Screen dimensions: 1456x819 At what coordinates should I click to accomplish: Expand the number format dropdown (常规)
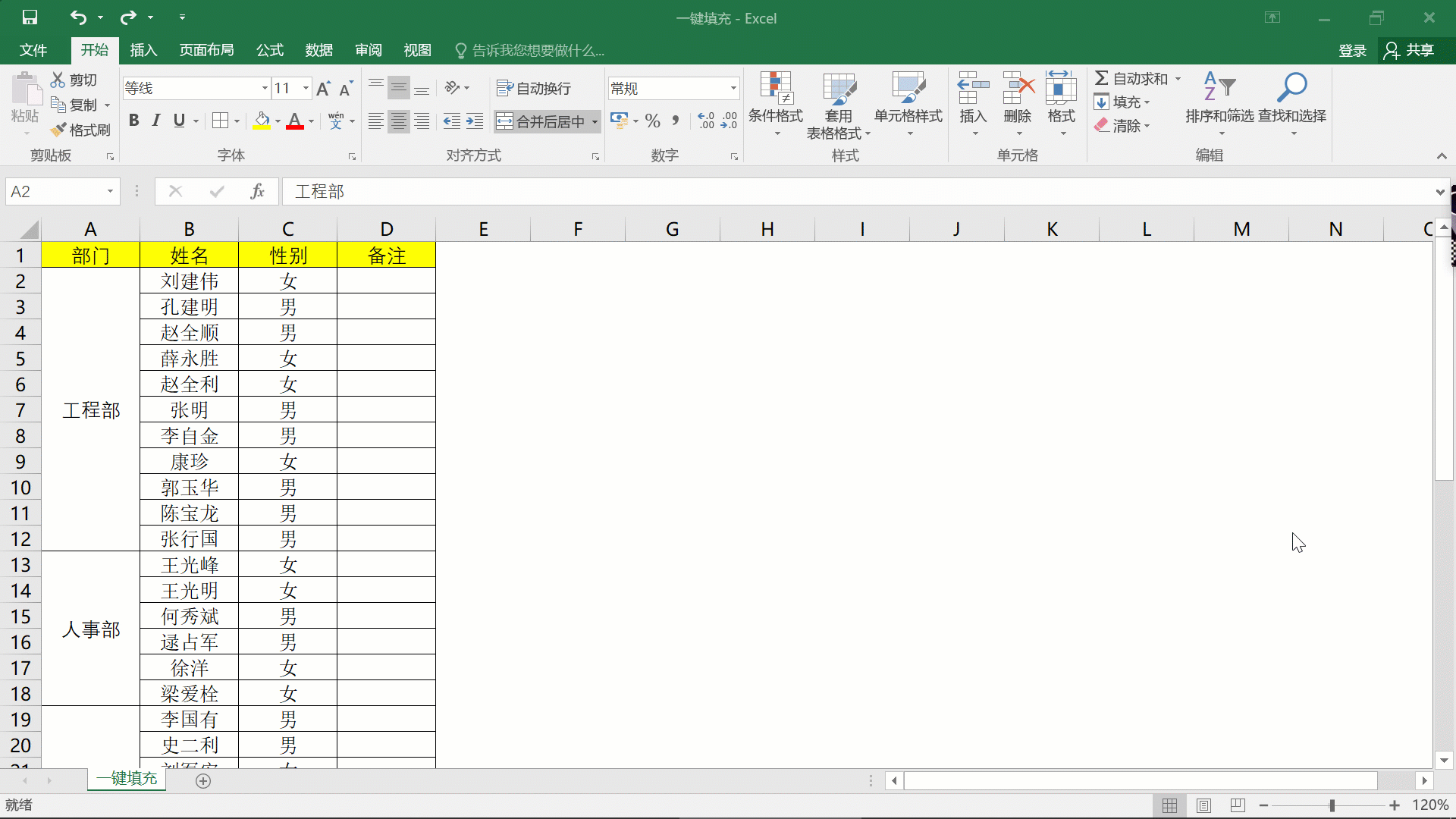733,89
